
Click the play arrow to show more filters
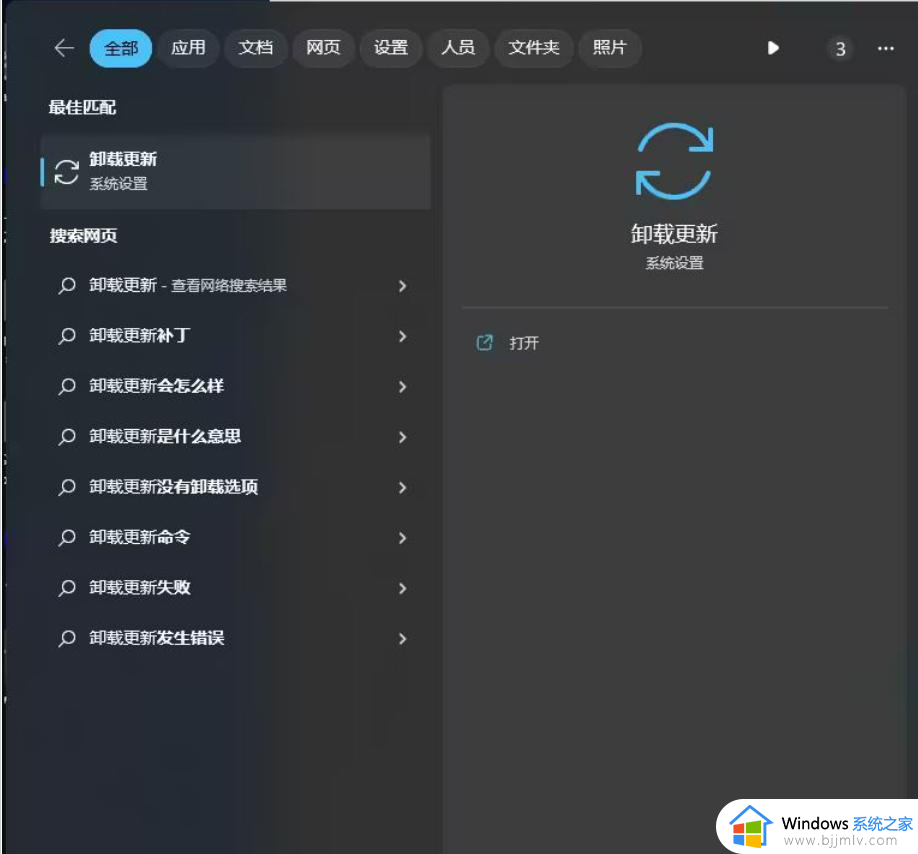tap(773, 48)
